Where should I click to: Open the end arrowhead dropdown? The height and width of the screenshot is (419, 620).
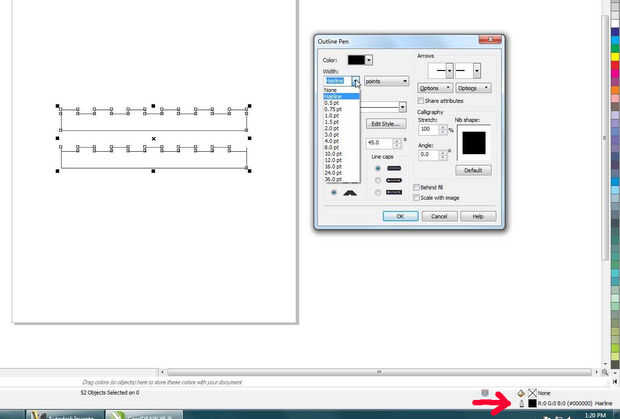[x=477, y=71]
